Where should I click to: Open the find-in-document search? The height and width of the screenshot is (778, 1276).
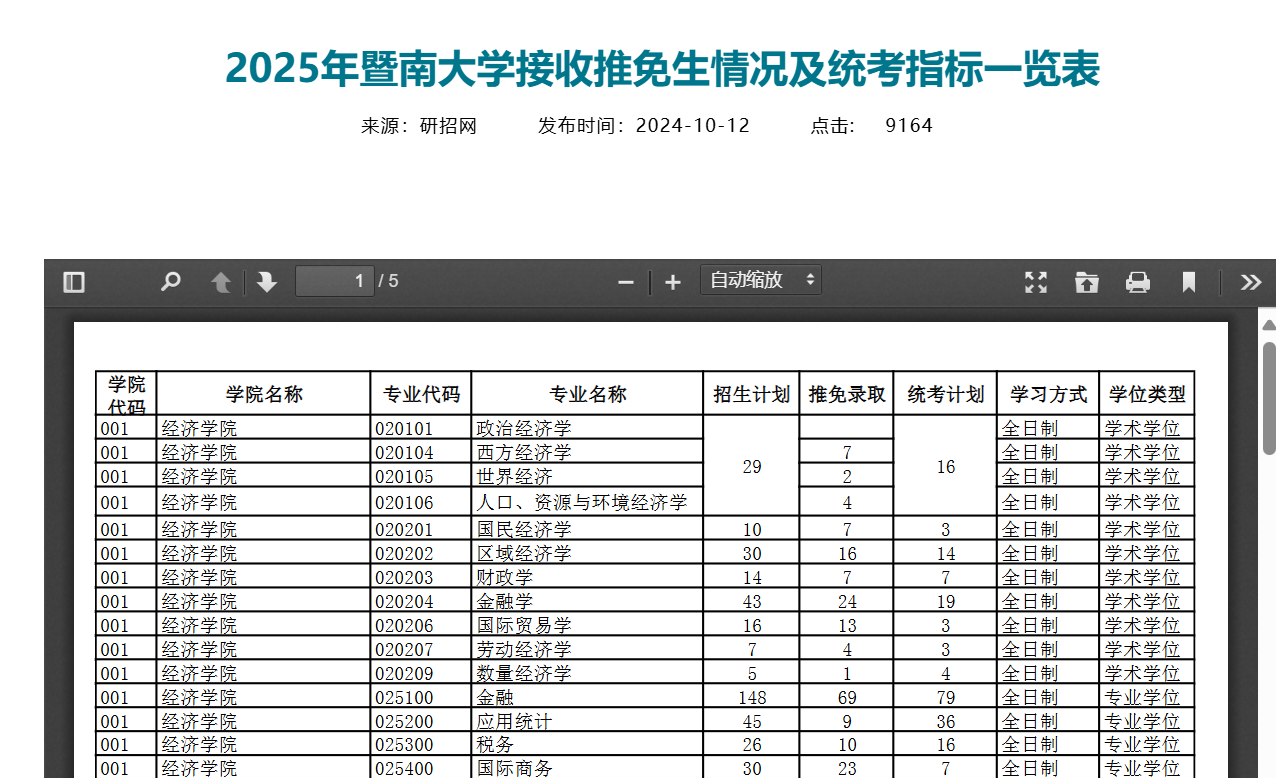tap(171, 282)
